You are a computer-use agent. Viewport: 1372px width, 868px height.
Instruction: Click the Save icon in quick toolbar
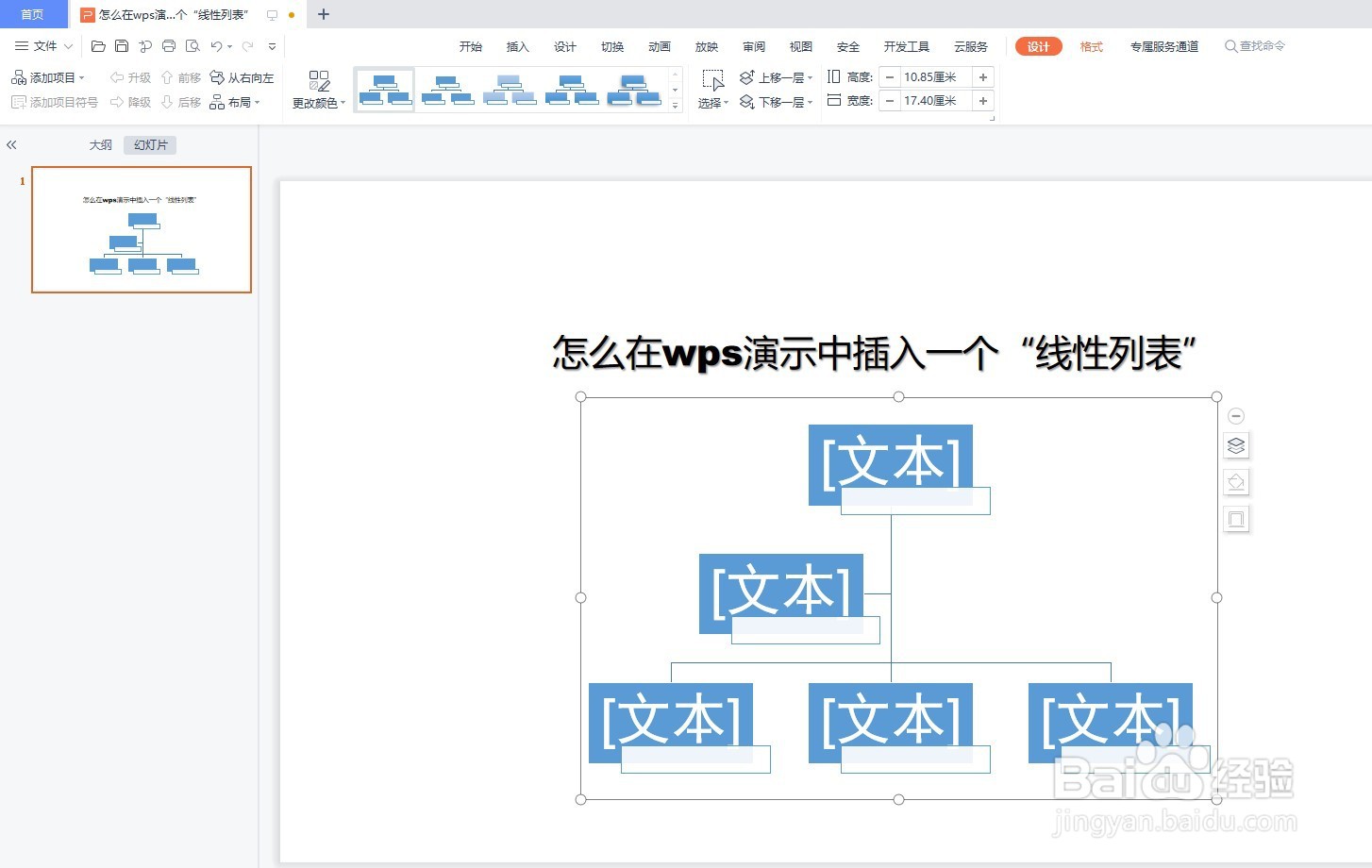pos(122,46)
